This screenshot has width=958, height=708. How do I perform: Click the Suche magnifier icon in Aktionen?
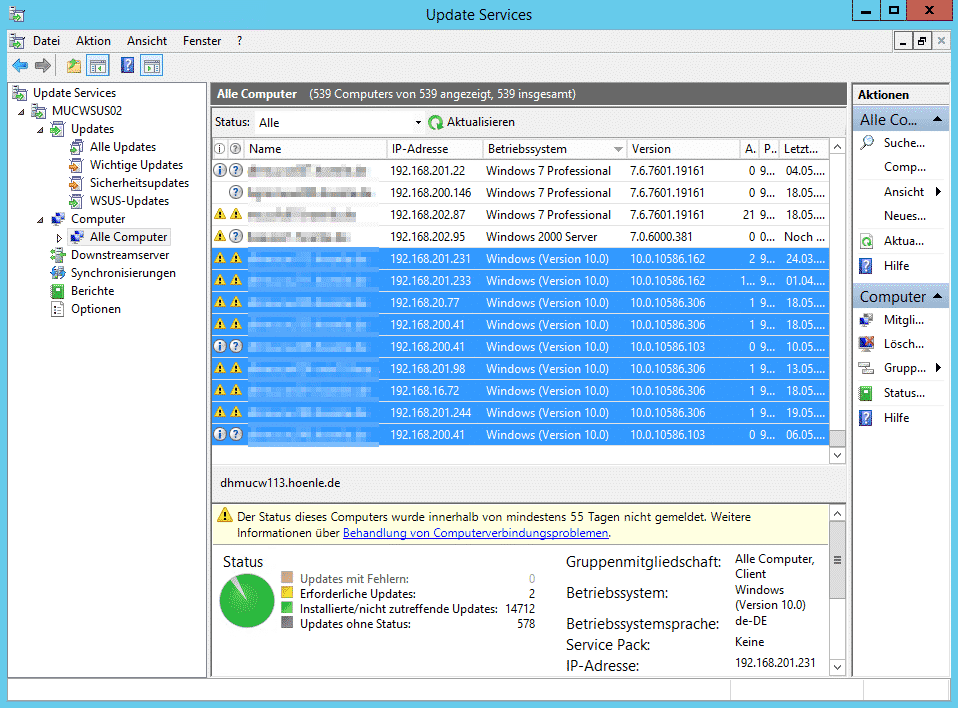click(x=867, y=143)
